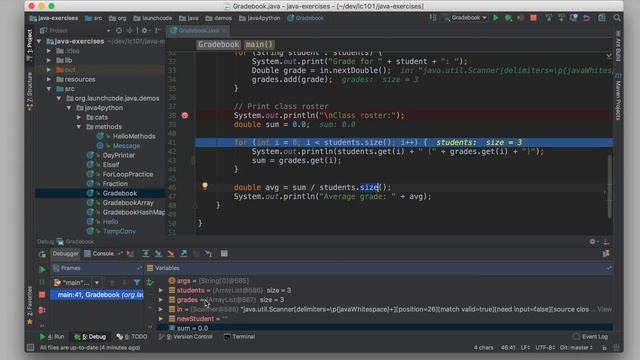Click Show Execution Point icon

click(x=130, y=253)
